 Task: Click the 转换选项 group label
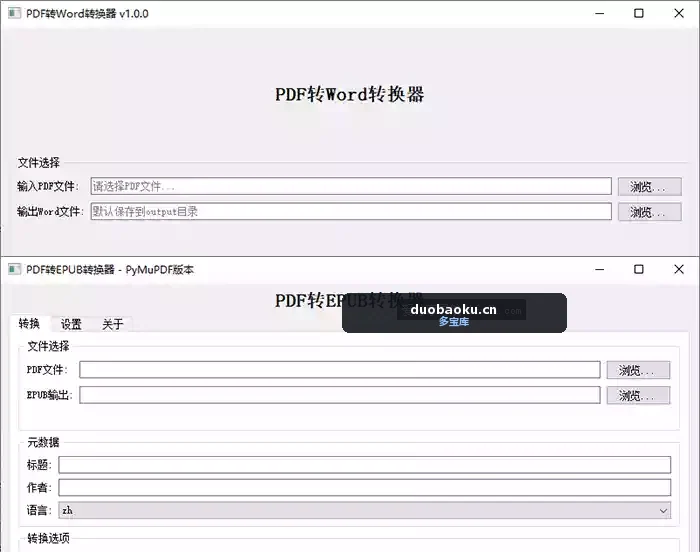[48, 538]
